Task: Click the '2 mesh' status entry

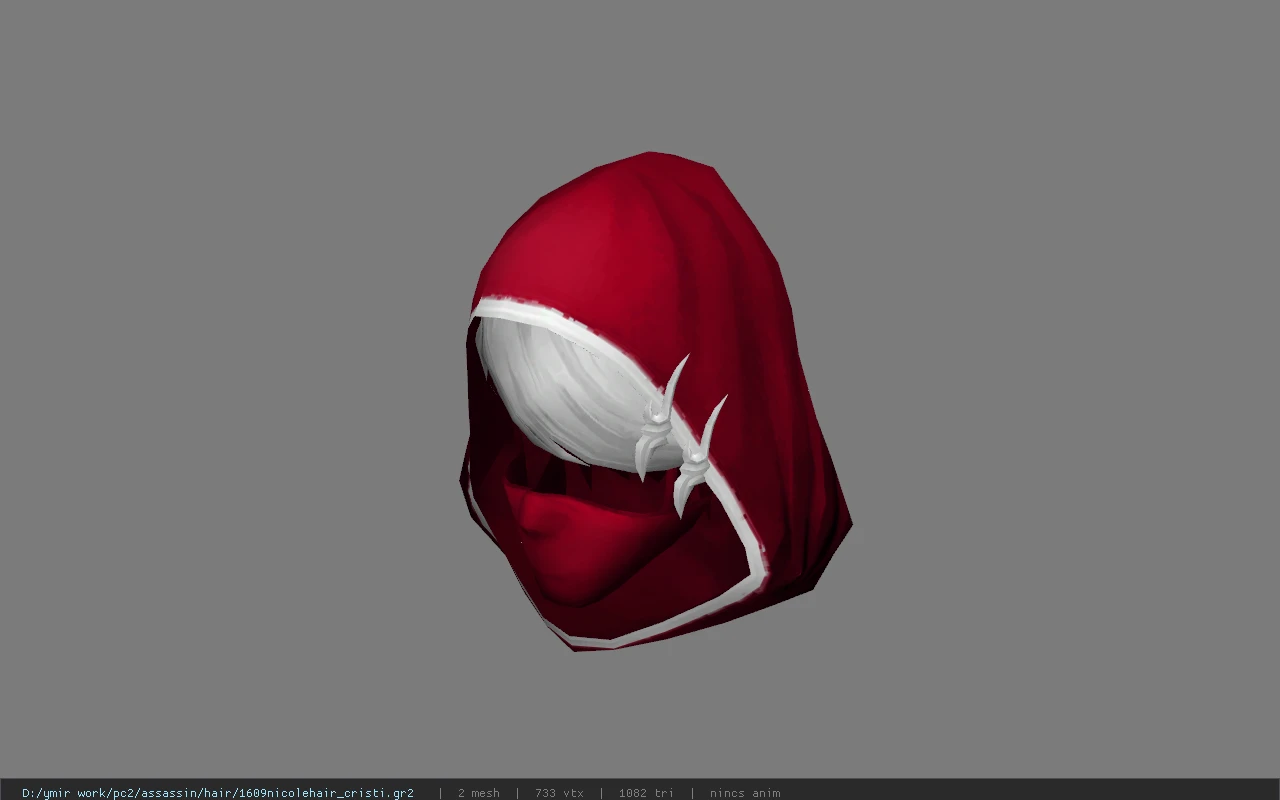Action: click(x=478, y=793)
